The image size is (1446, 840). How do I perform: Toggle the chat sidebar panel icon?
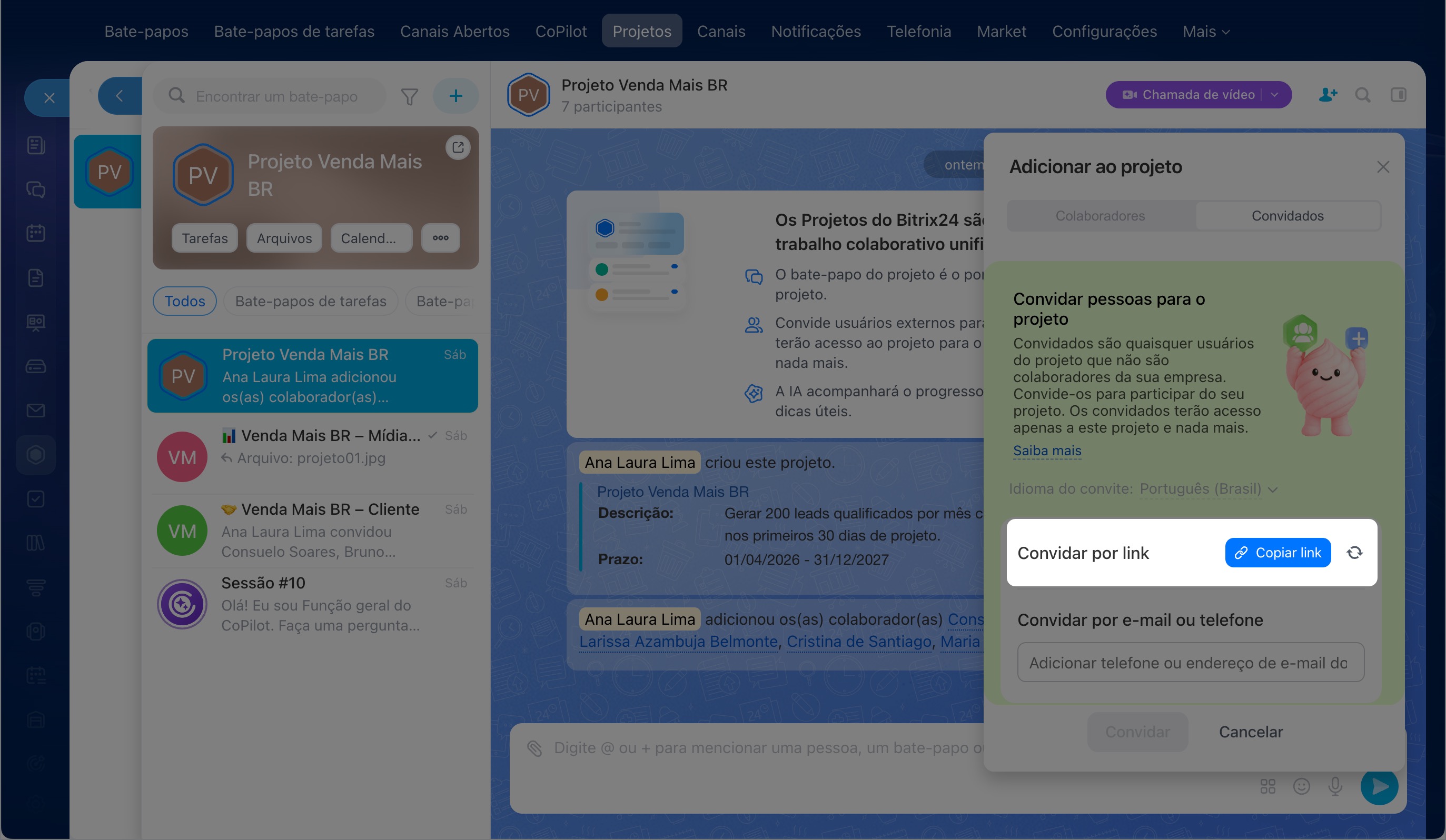1399,95
